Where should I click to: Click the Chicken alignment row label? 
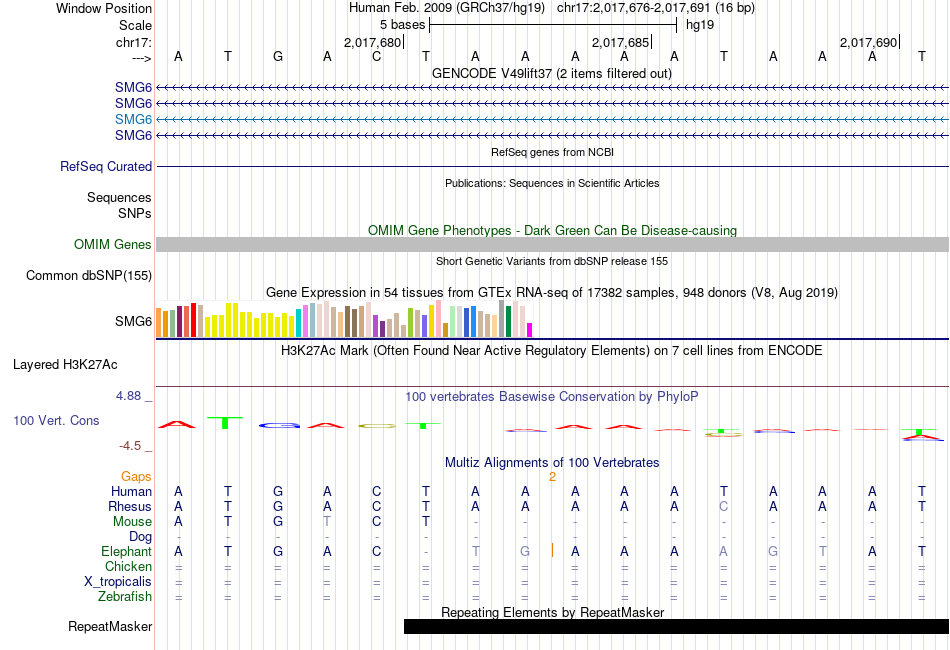point(128,566)
